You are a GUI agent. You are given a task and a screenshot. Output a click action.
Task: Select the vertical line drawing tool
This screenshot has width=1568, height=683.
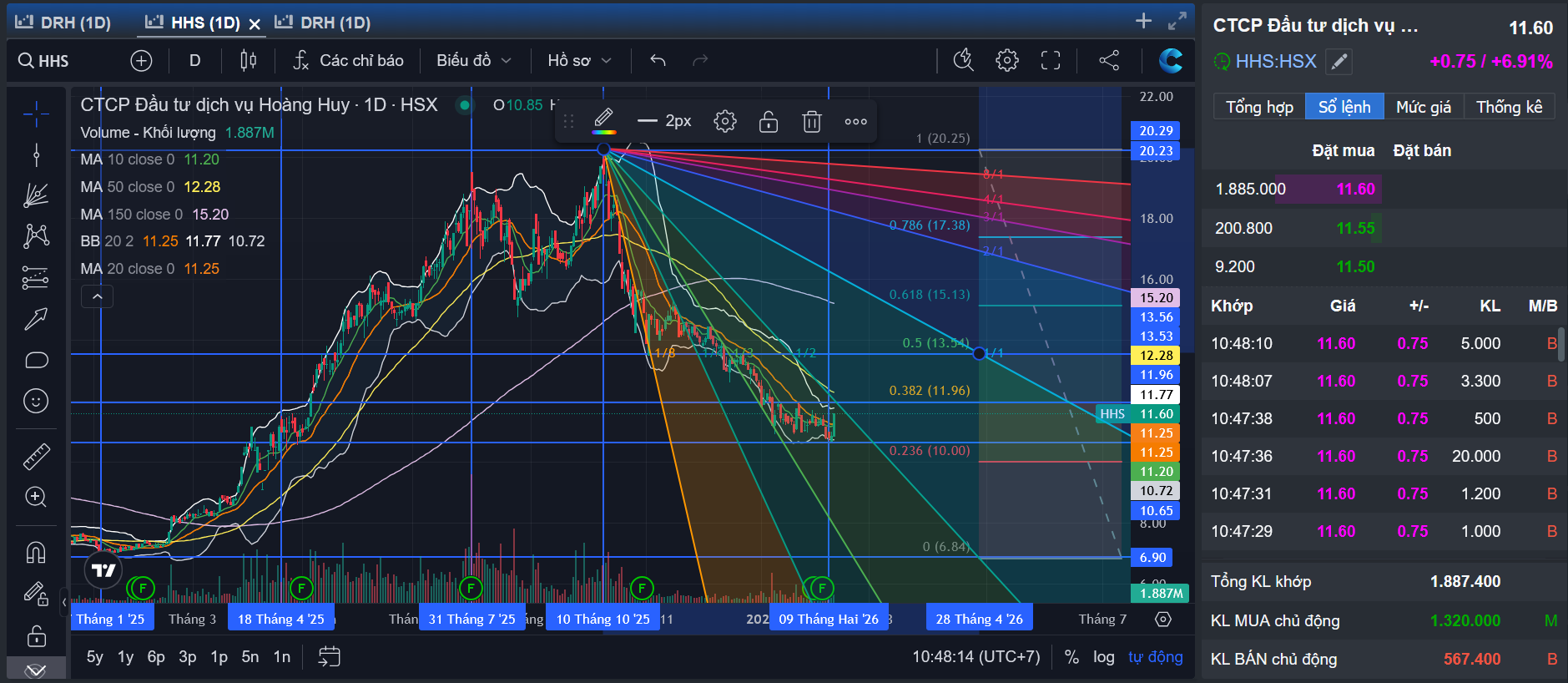click(36, 154)
